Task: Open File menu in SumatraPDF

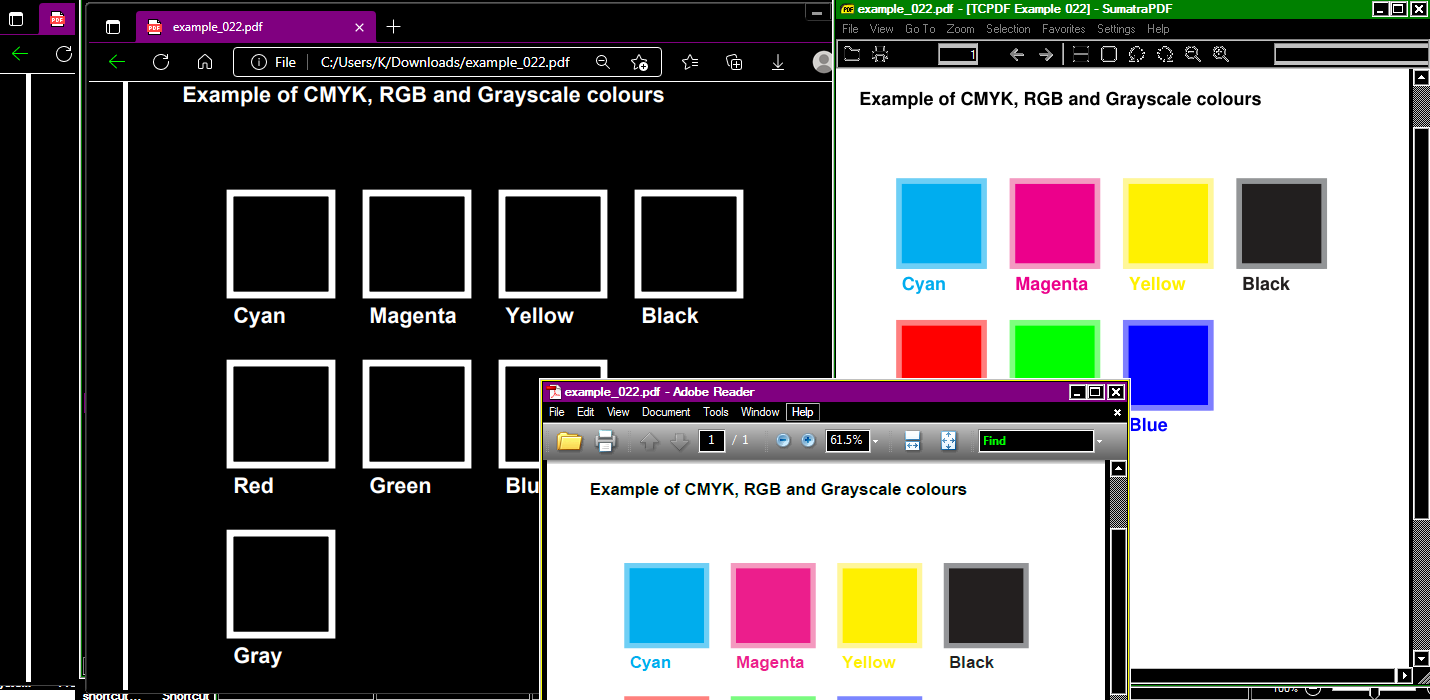Action: (x=850, y=29)
